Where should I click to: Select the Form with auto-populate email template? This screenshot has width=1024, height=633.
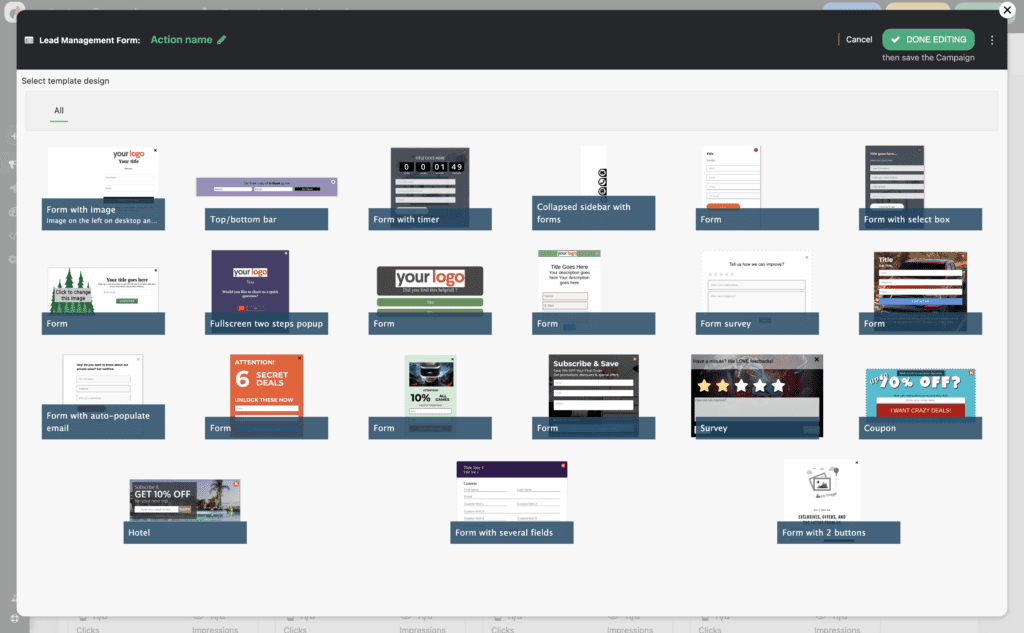click(103, 396)
